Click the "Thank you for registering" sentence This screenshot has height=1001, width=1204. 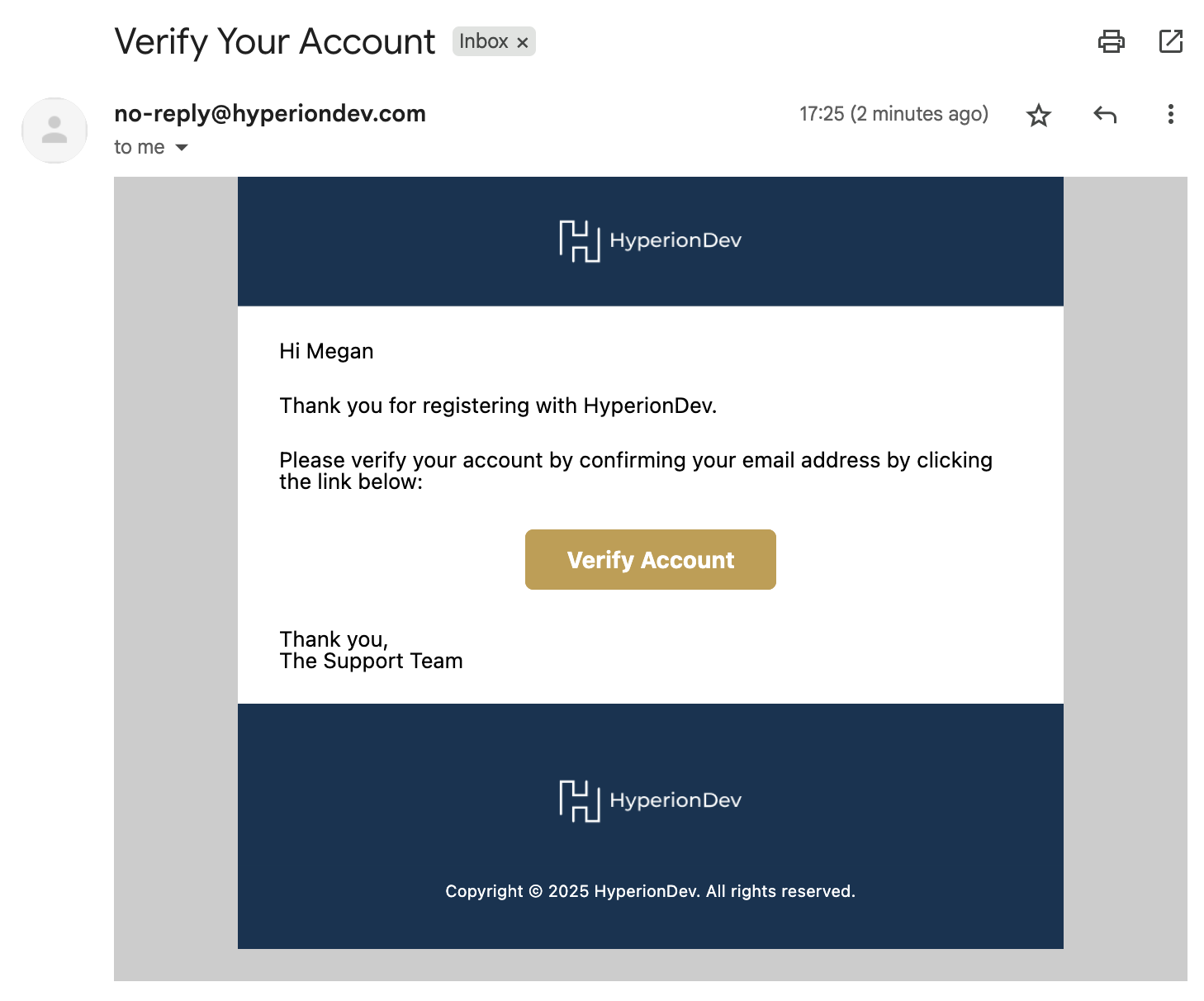tap(498, 406)
